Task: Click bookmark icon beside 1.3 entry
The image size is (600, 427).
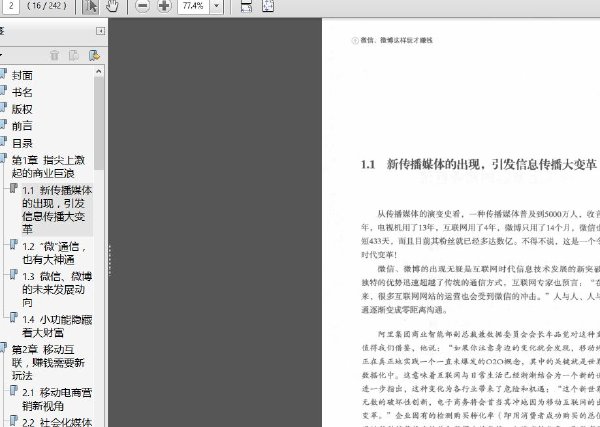Action: [14, 274]
